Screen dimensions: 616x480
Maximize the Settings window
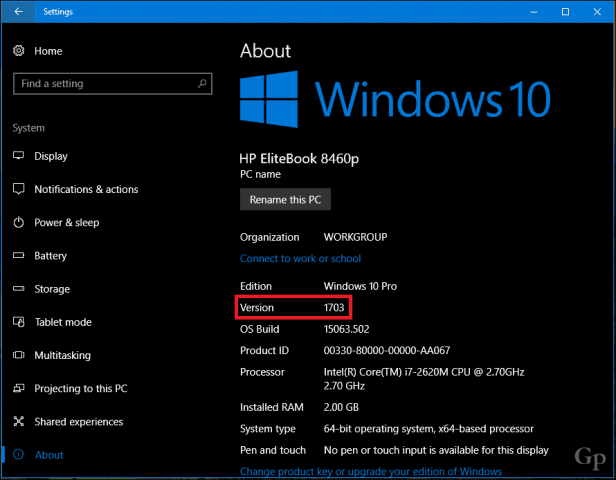[x=565, y=12]
